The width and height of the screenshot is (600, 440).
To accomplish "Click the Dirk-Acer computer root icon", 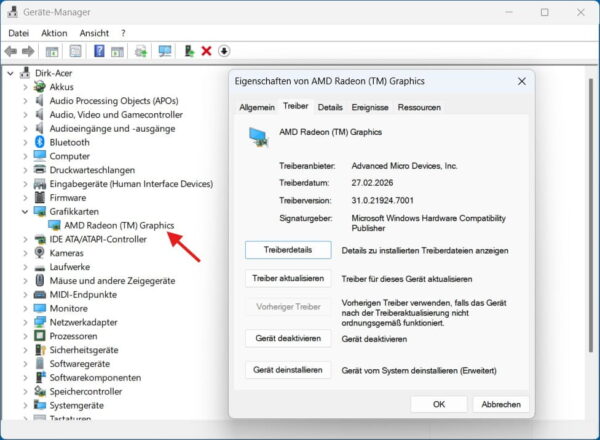I will coord(25,73).
